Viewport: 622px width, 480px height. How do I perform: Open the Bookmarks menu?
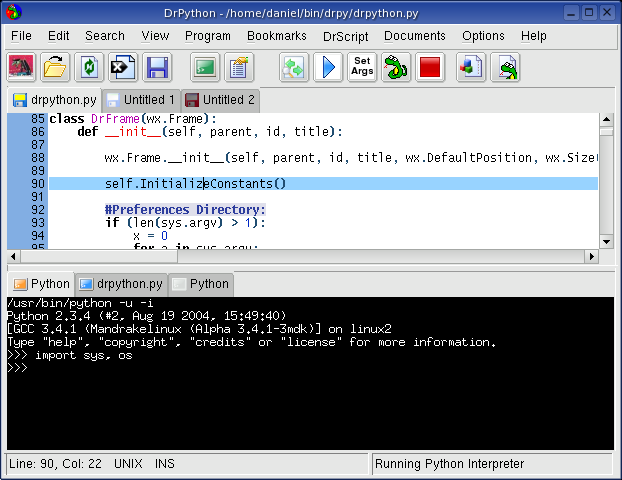click(x=277, y=36)
